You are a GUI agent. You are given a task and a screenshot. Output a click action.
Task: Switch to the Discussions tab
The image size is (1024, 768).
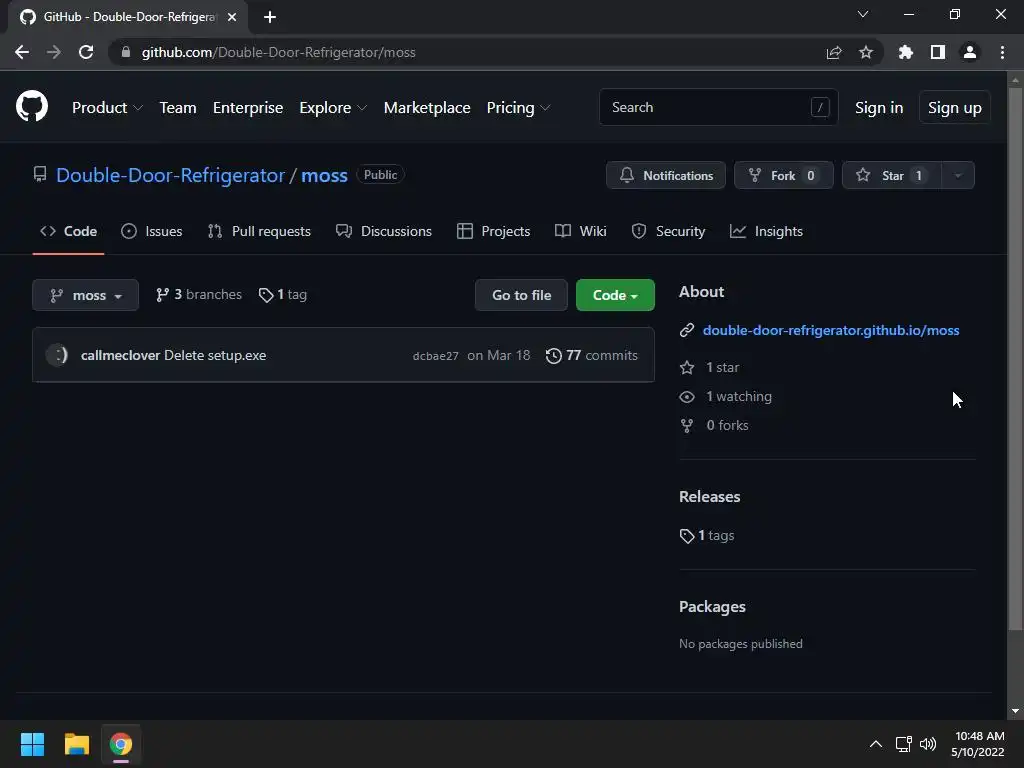(x=383, y=231)
